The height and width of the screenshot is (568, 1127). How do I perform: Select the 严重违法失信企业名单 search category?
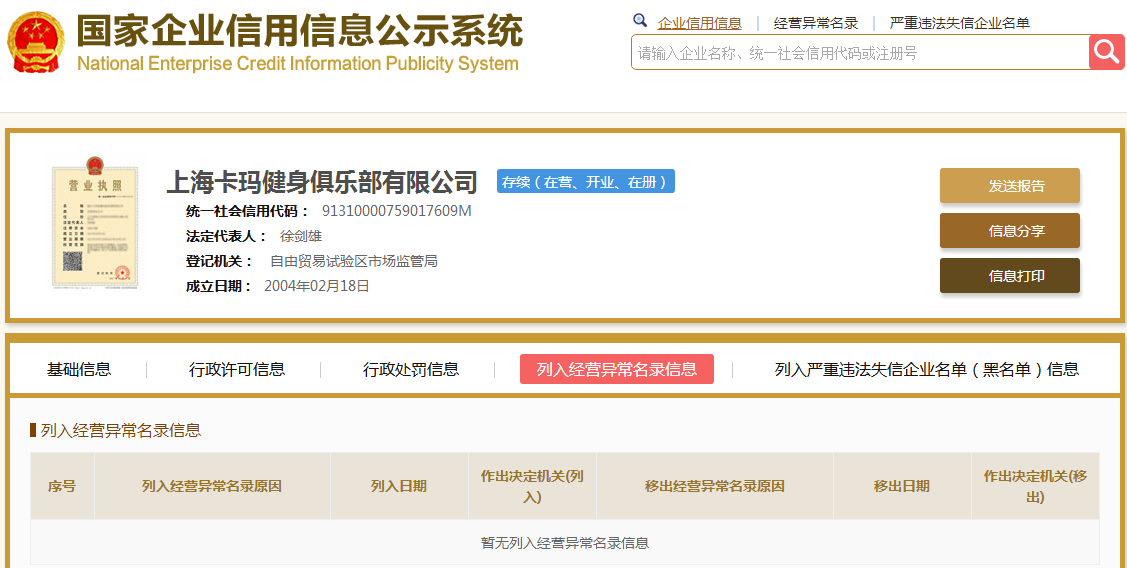pyautogui.click(x=960, y=23)
